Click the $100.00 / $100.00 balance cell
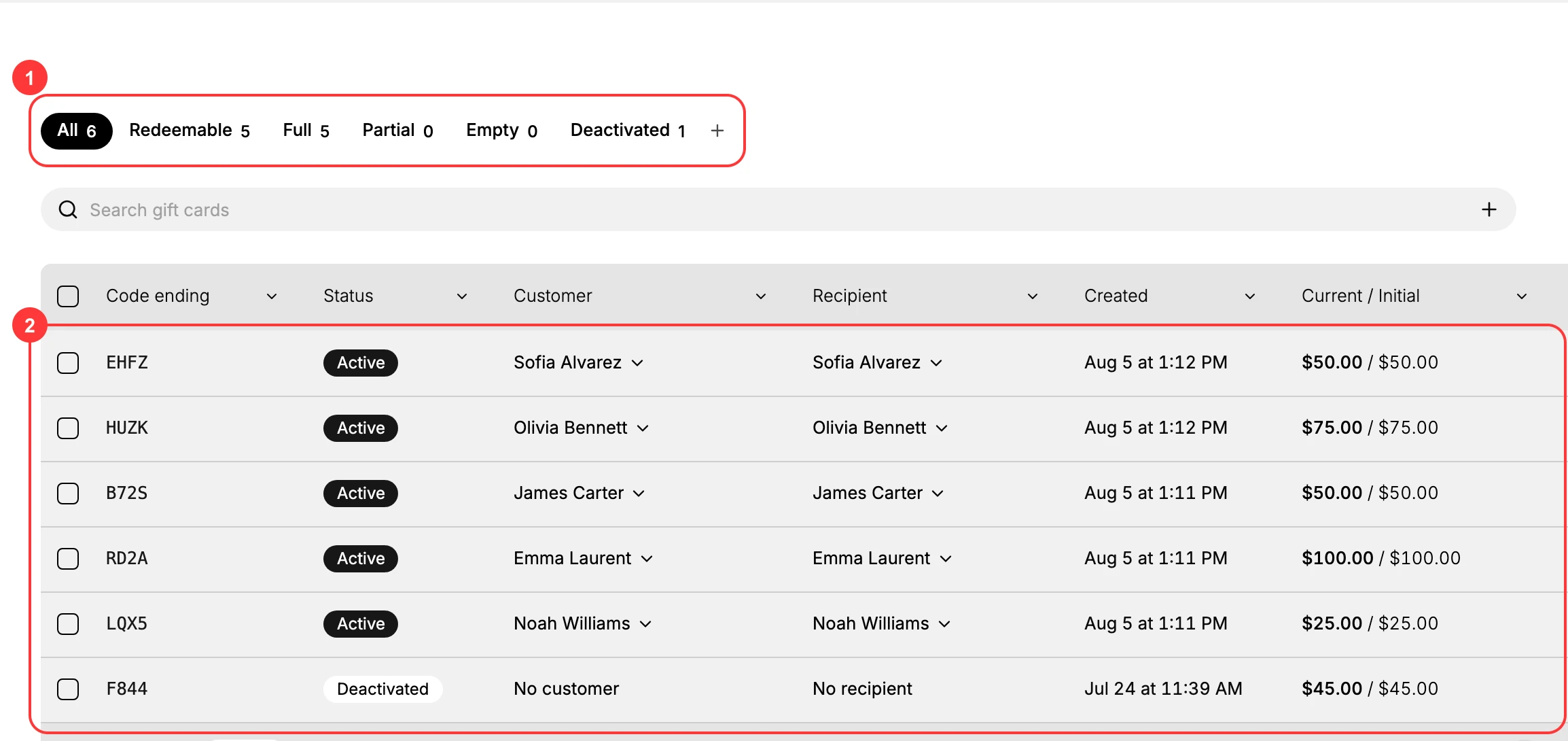Viewport: 1568px width, 741px height. pyautogui.click(x=1380, y=558)
